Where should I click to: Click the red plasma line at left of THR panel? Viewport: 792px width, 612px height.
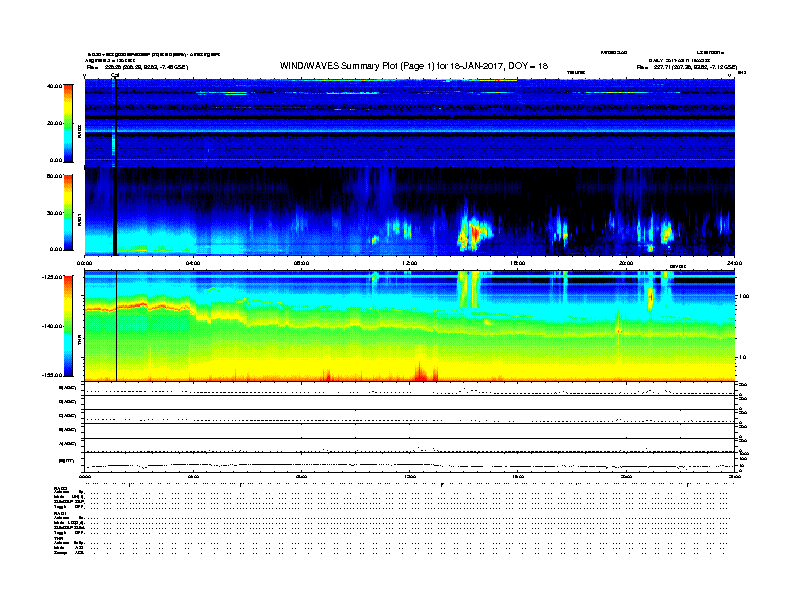[137, 307]
